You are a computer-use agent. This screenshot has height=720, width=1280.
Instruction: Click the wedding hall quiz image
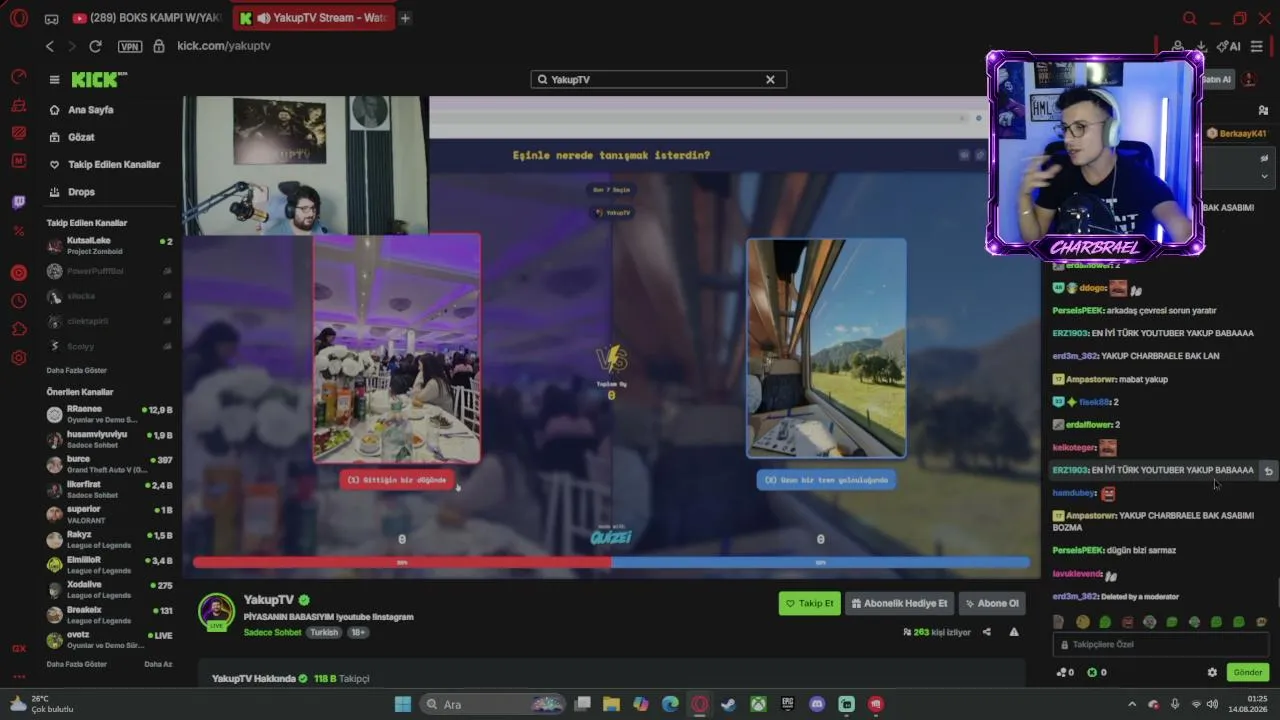(397, 348)
